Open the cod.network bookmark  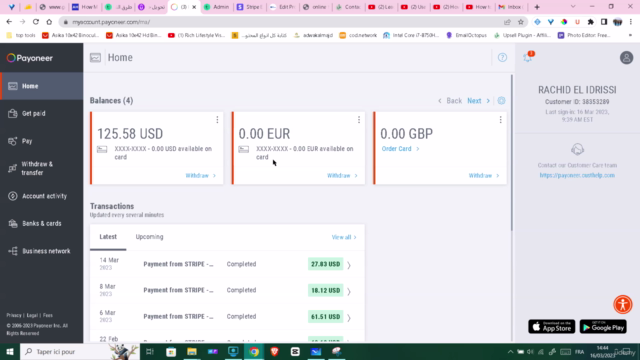358,36
